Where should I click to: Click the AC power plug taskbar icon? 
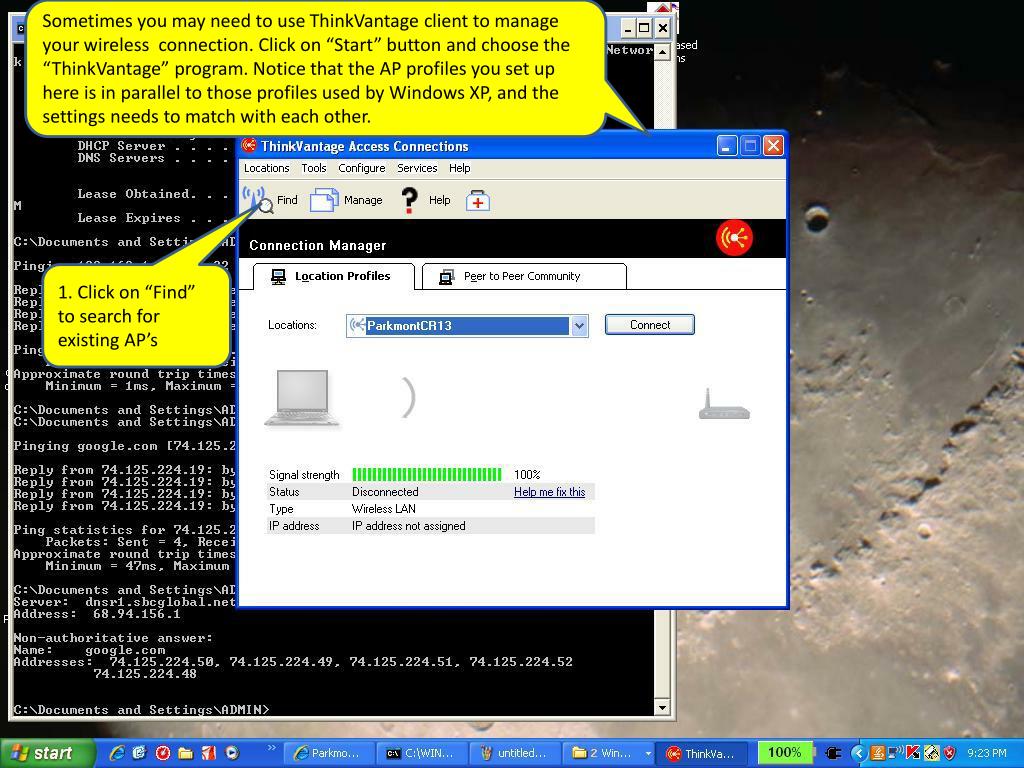[x=832, y=753]
